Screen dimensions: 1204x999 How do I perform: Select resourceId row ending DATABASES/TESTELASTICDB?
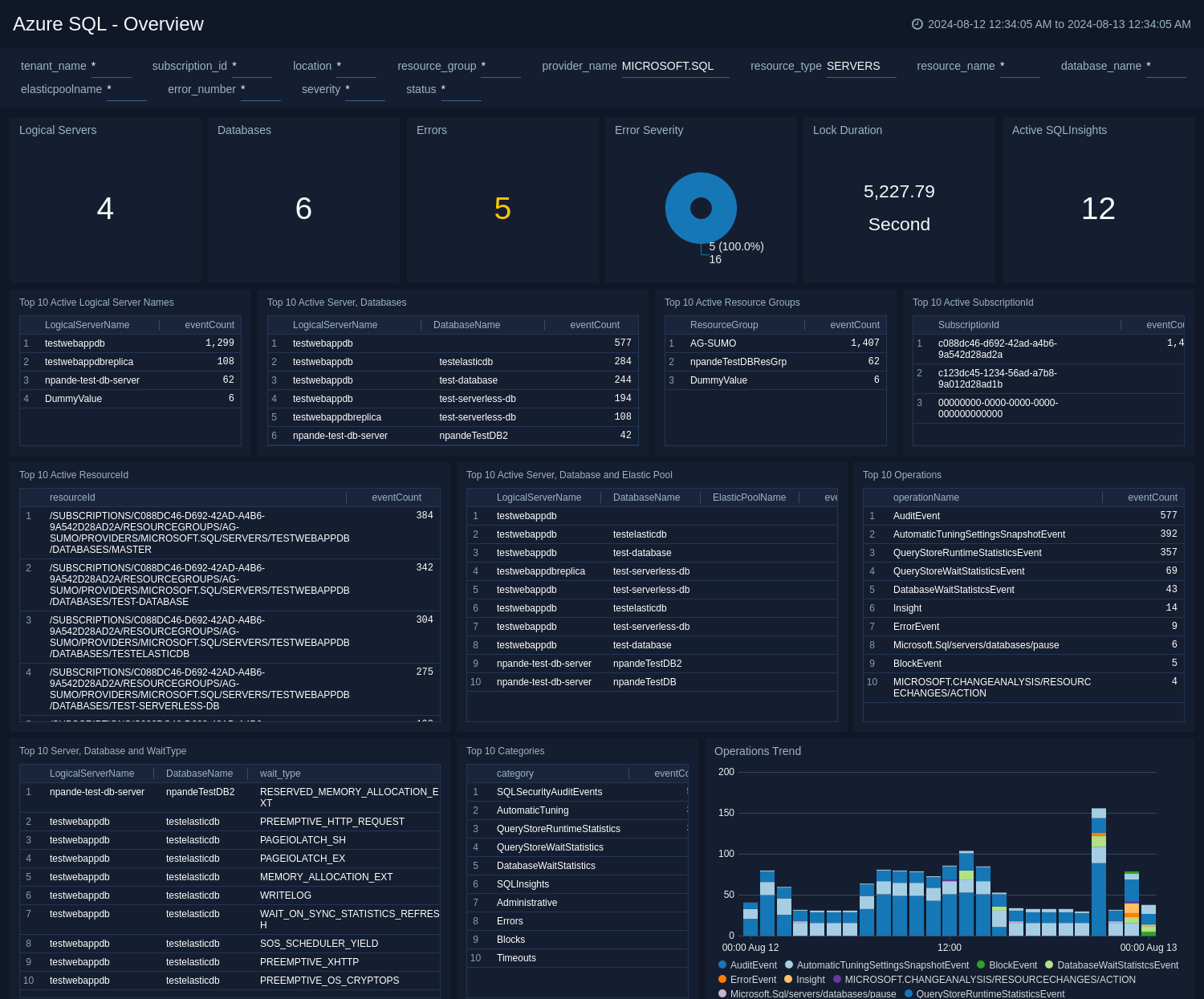(230, 637)
